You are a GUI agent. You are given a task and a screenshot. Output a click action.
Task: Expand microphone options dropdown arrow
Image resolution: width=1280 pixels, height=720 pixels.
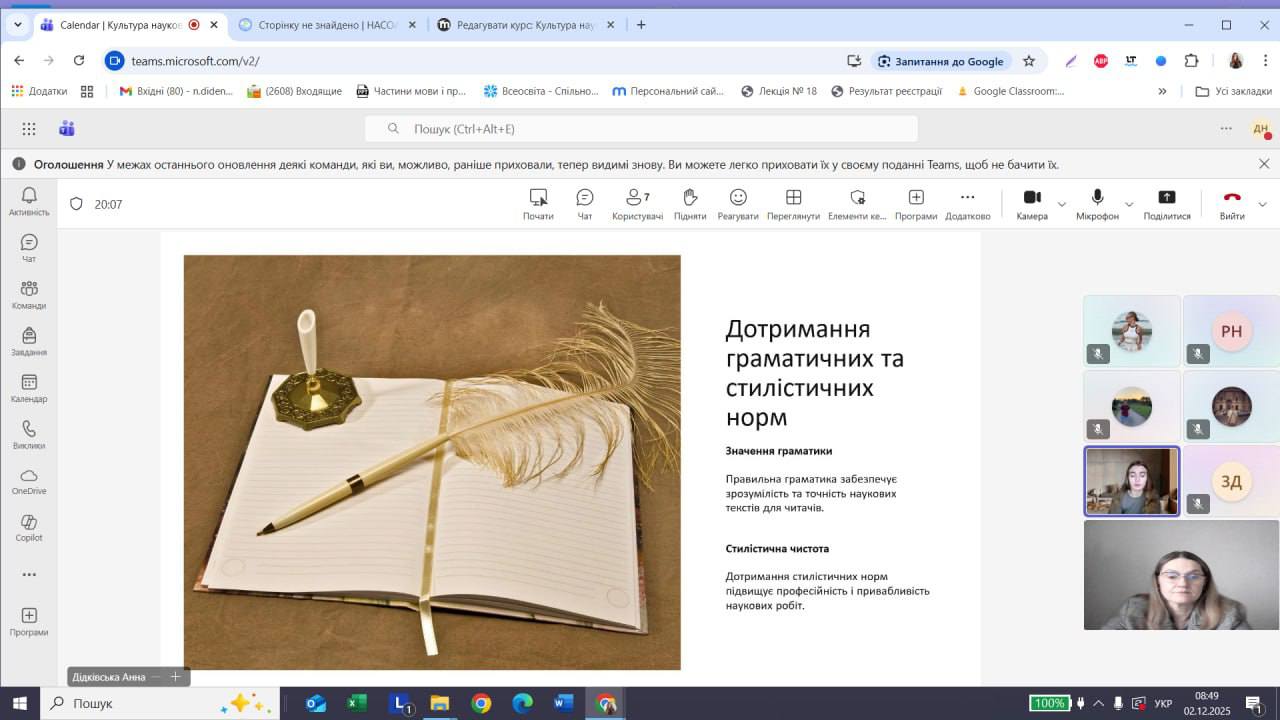pyautogui.click(x=1129, y=204)
